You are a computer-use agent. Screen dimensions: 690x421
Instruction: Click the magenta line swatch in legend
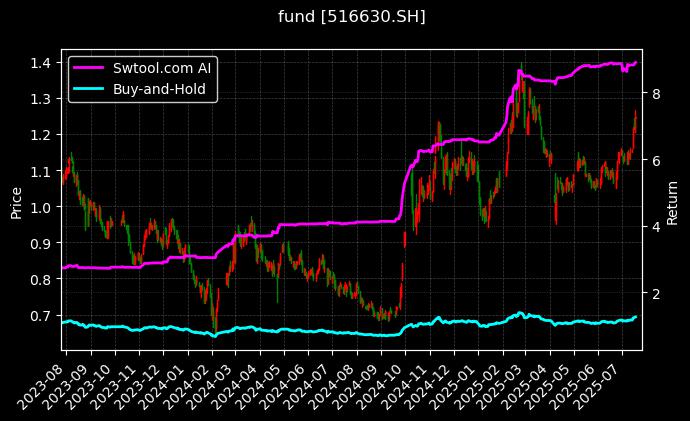[x=90, y=68]
